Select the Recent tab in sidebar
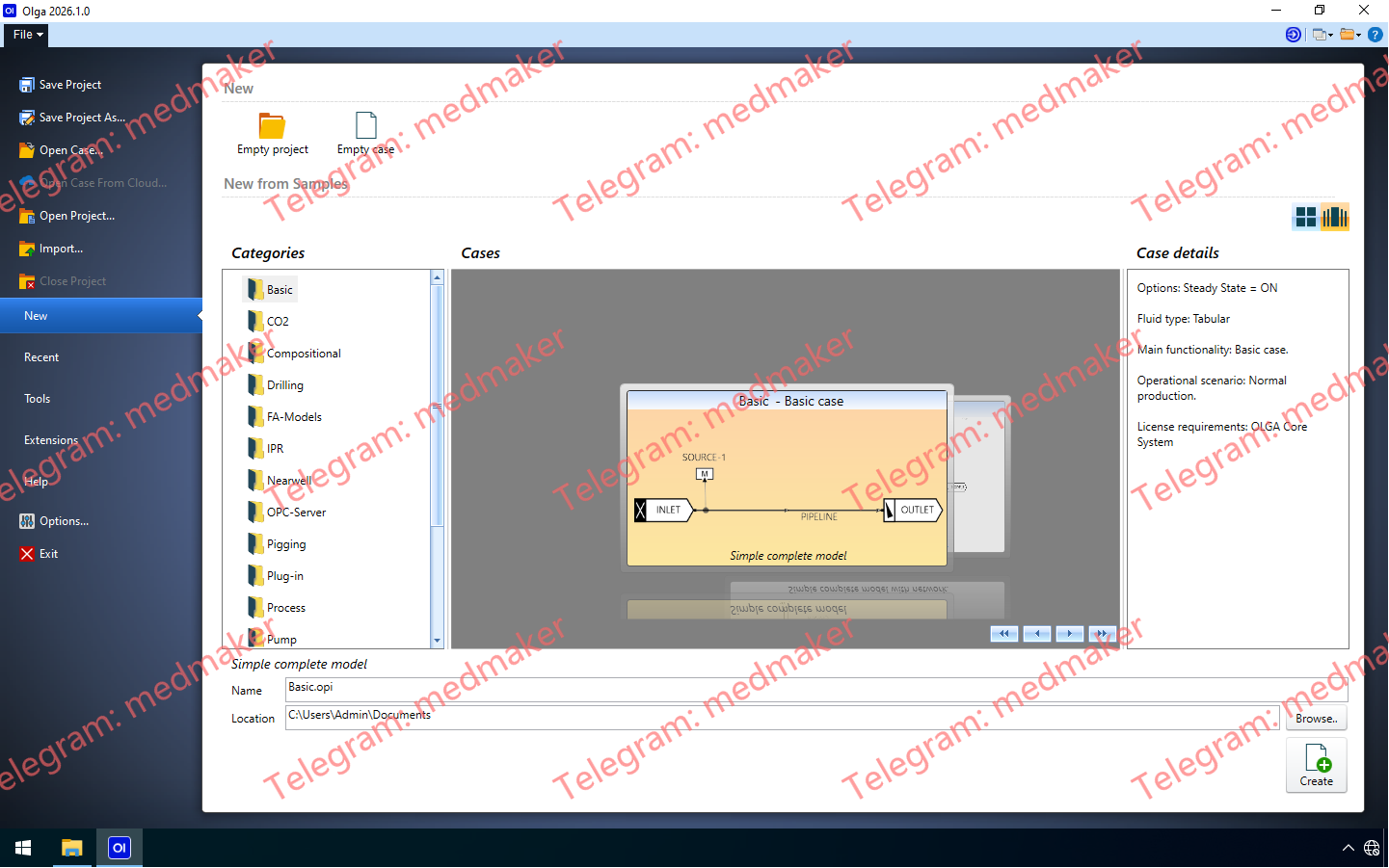 click(x=41, y=357)
